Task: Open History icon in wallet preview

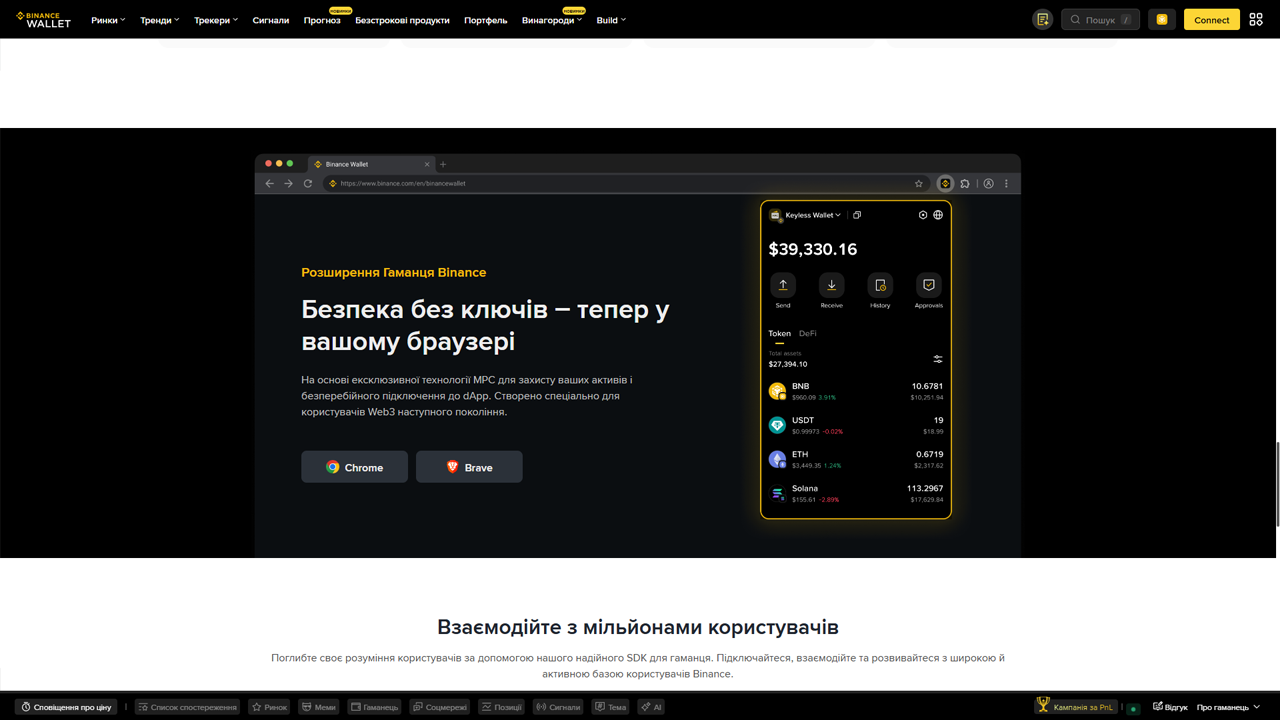Action: tap(880, 285)
